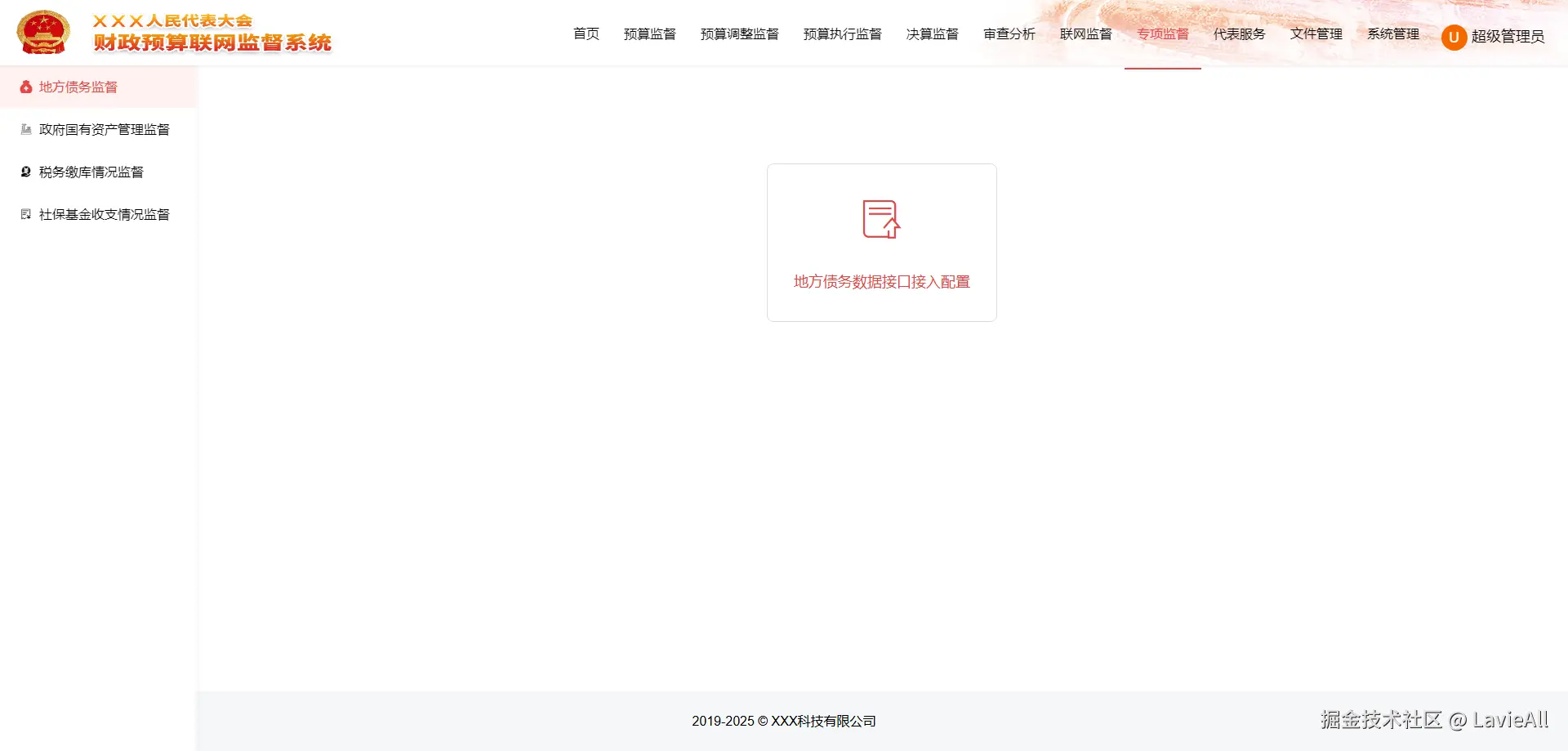The height and width of the screenshot is (751, 1568).
Task: Select the 税务缴库情况监督 sidebar icon
Action: 24,172
